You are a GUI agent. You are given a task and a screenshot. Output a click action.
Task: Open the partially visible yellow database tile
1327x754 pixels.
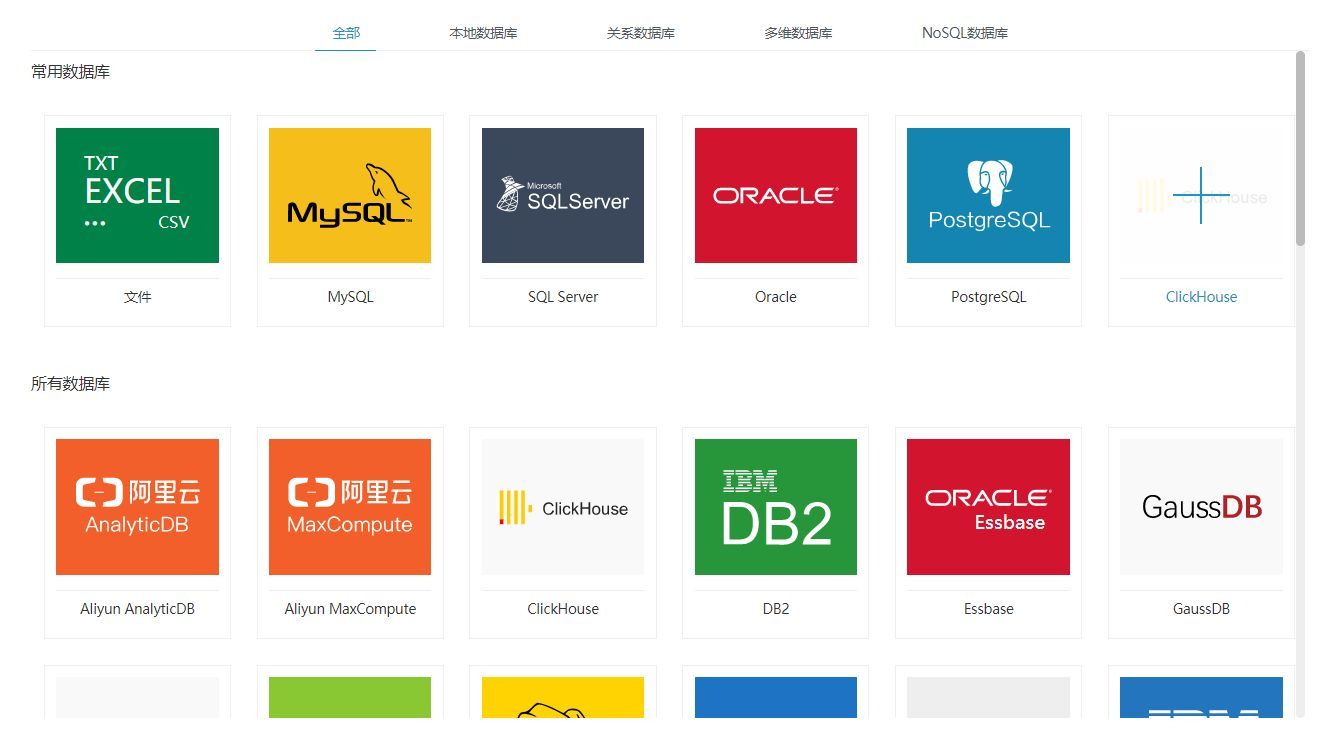coord(563,697)
